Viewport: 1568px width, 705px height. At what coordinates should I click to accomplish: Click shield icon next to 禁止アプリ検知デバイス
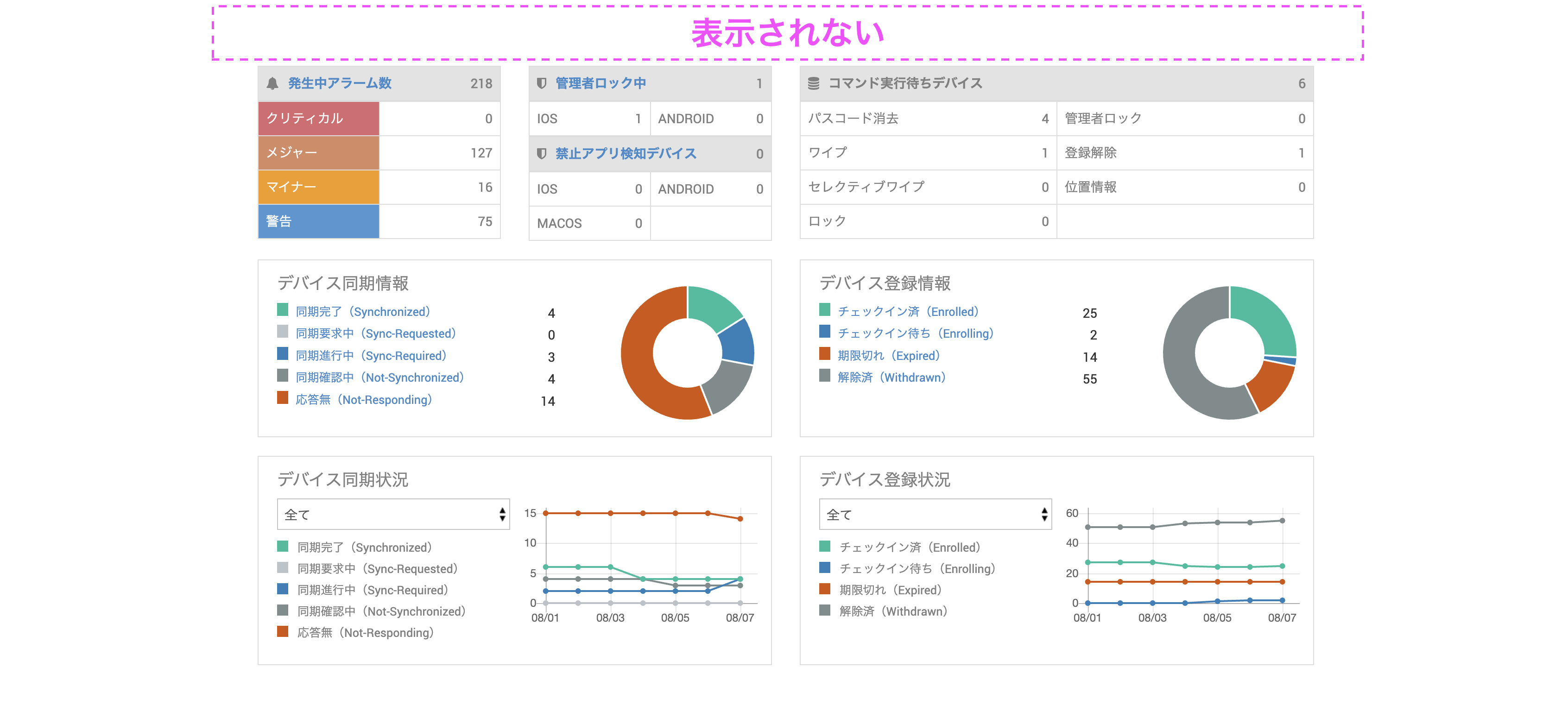click(541, 154)
